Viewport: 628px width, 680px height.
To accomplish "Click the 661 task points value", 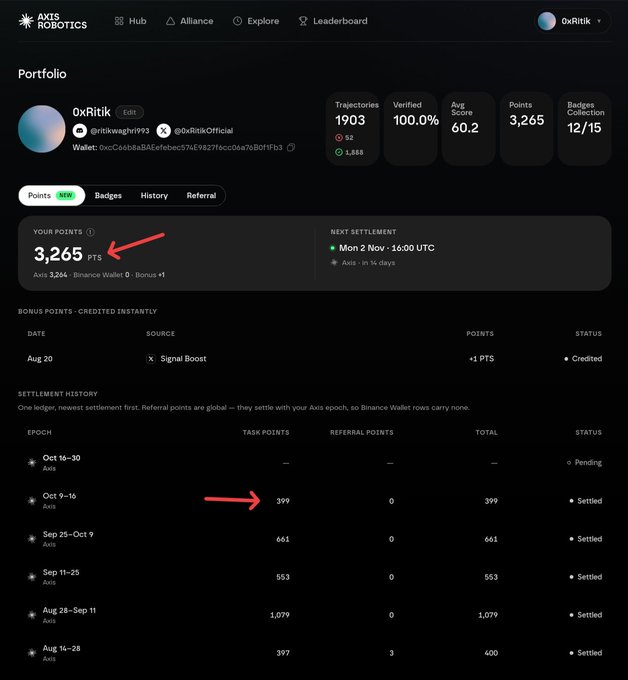I will [283, 539].
